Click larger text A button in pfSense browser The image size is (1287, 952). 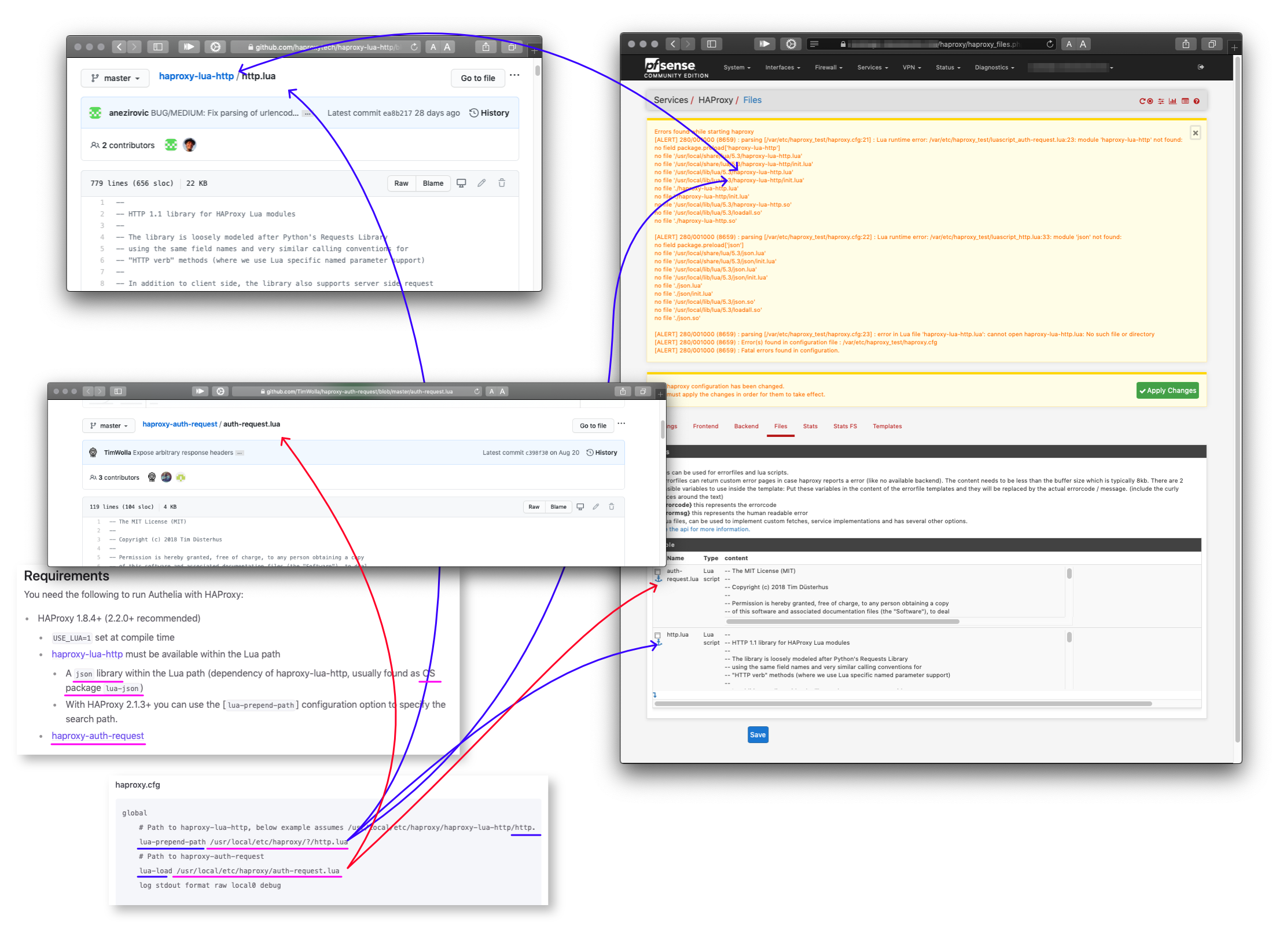pos(1083,44)
